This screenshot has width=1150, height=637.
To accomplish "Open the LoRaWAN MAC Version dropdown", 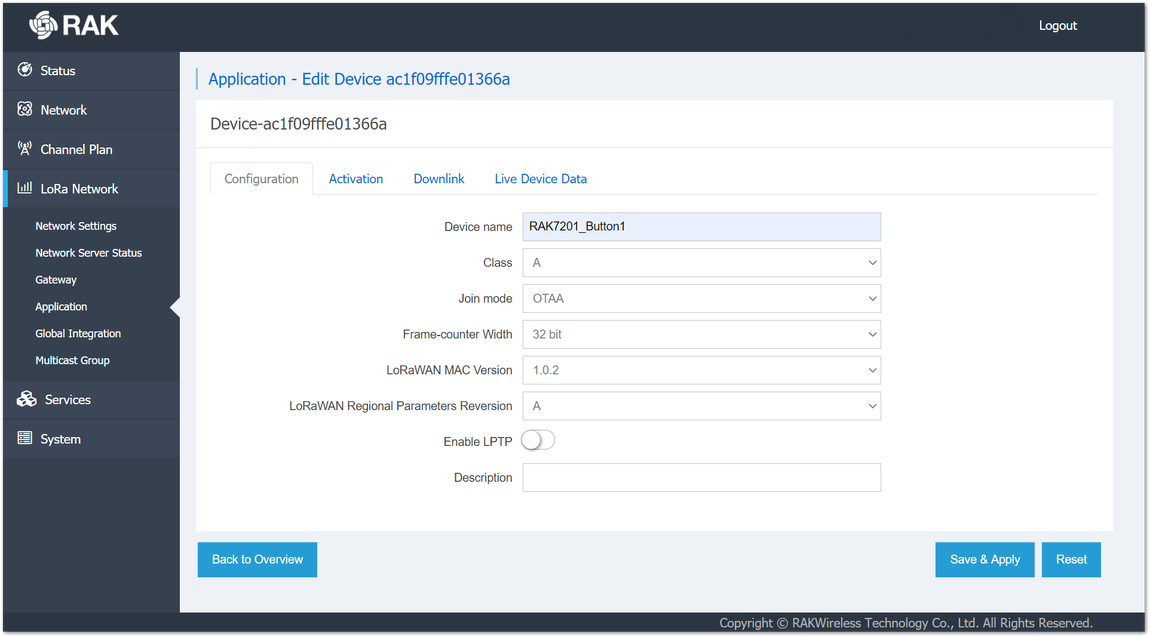I will 701,370.
